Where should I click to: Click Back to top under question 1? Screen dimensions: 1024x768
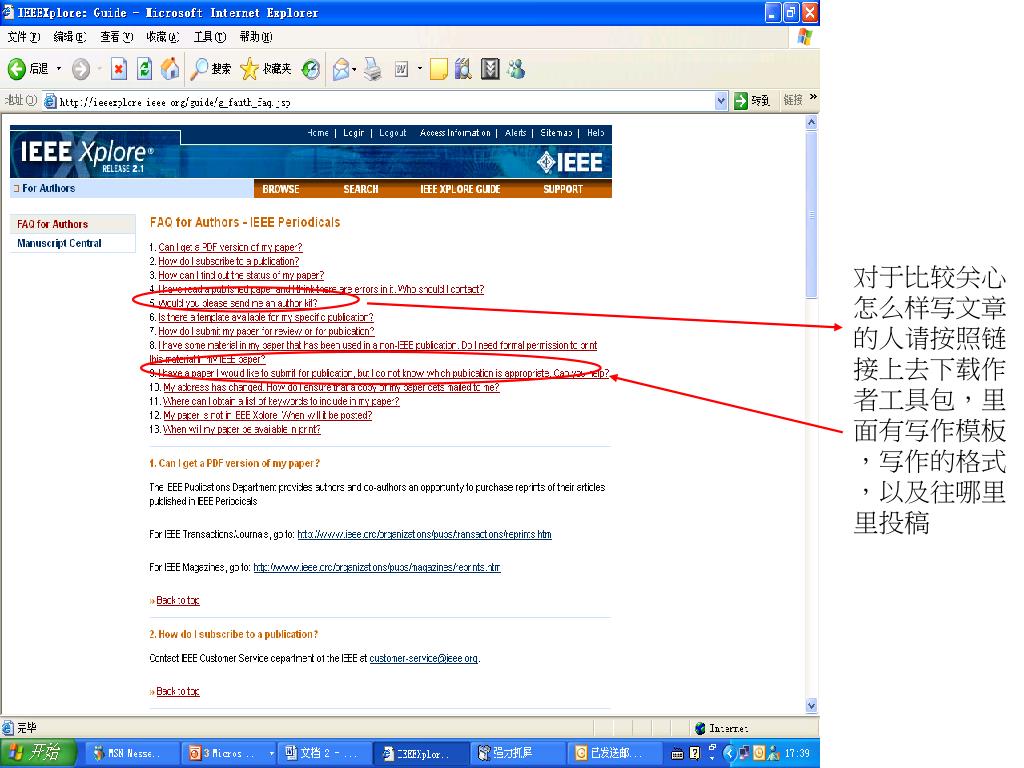pos(178,600)
